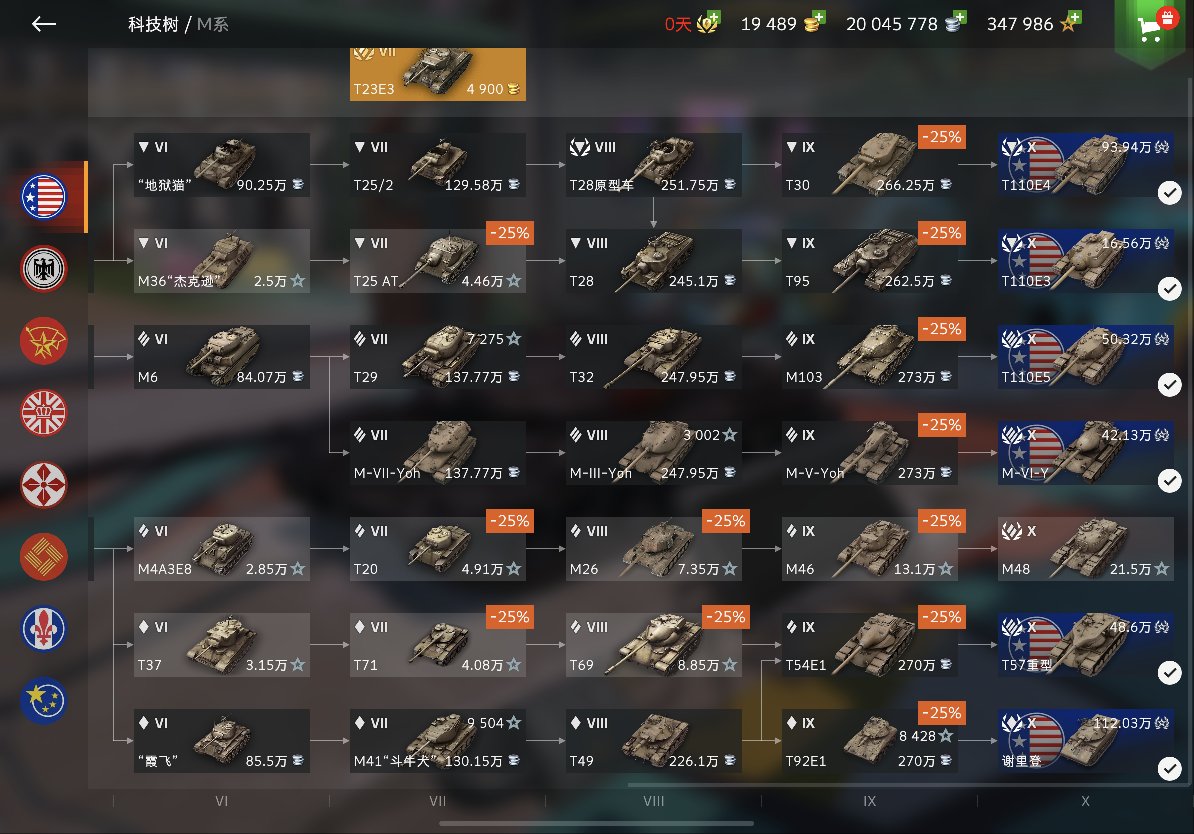Select the M系 breadcrumb label

212,24
